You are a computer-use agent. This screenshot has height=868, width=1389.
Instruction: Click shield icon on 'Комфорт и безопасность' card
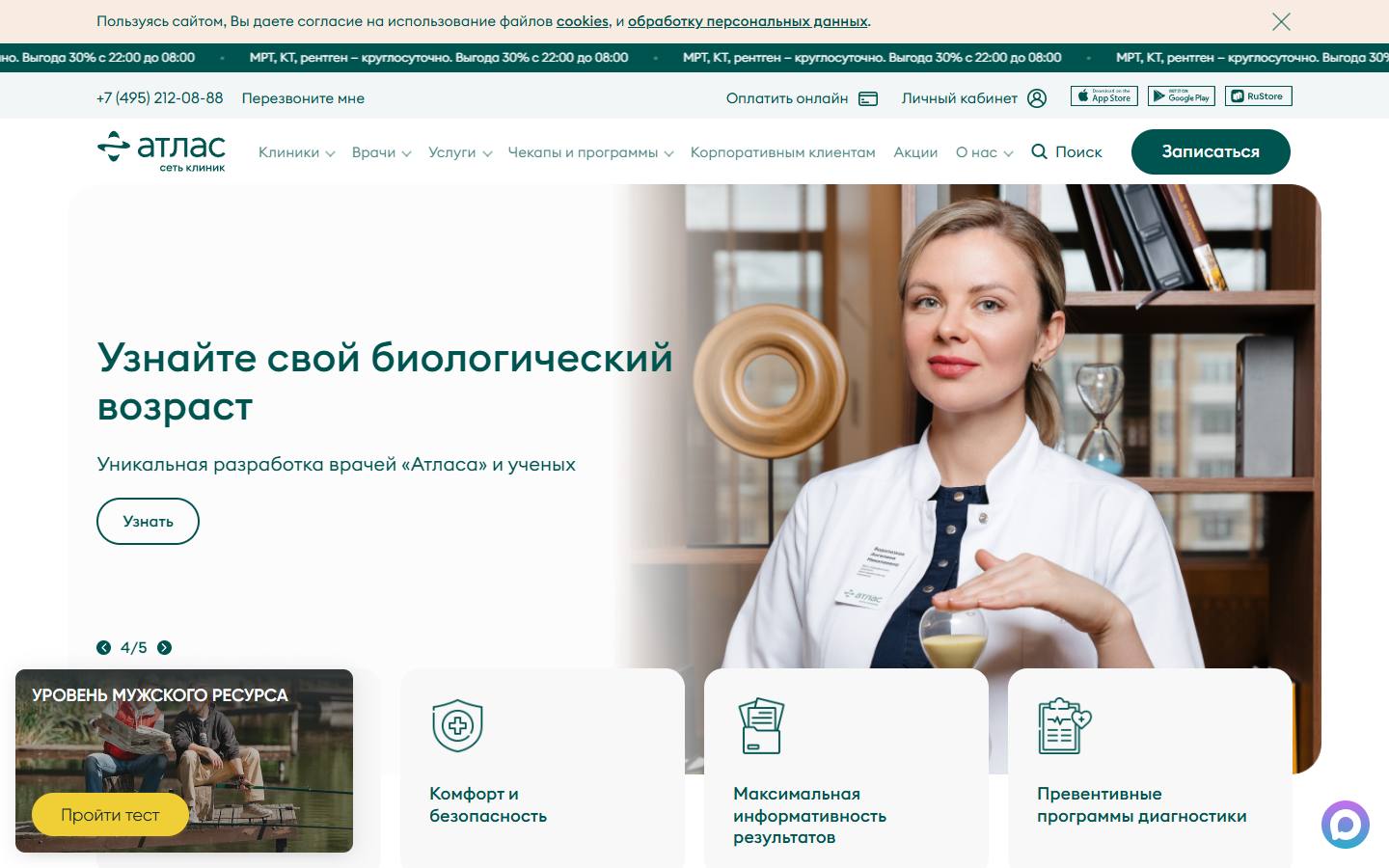[x=457, y=725]
